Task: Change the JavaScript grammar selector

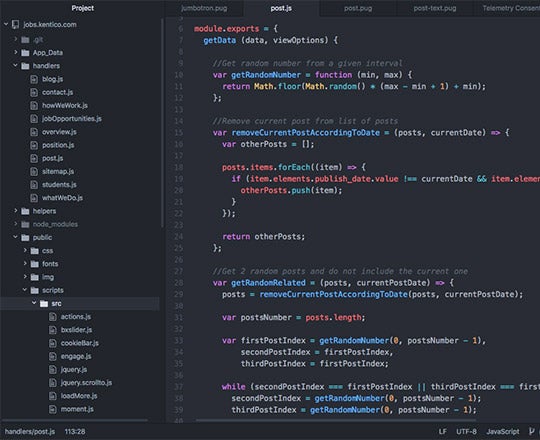Action: [x=503, y=431]
